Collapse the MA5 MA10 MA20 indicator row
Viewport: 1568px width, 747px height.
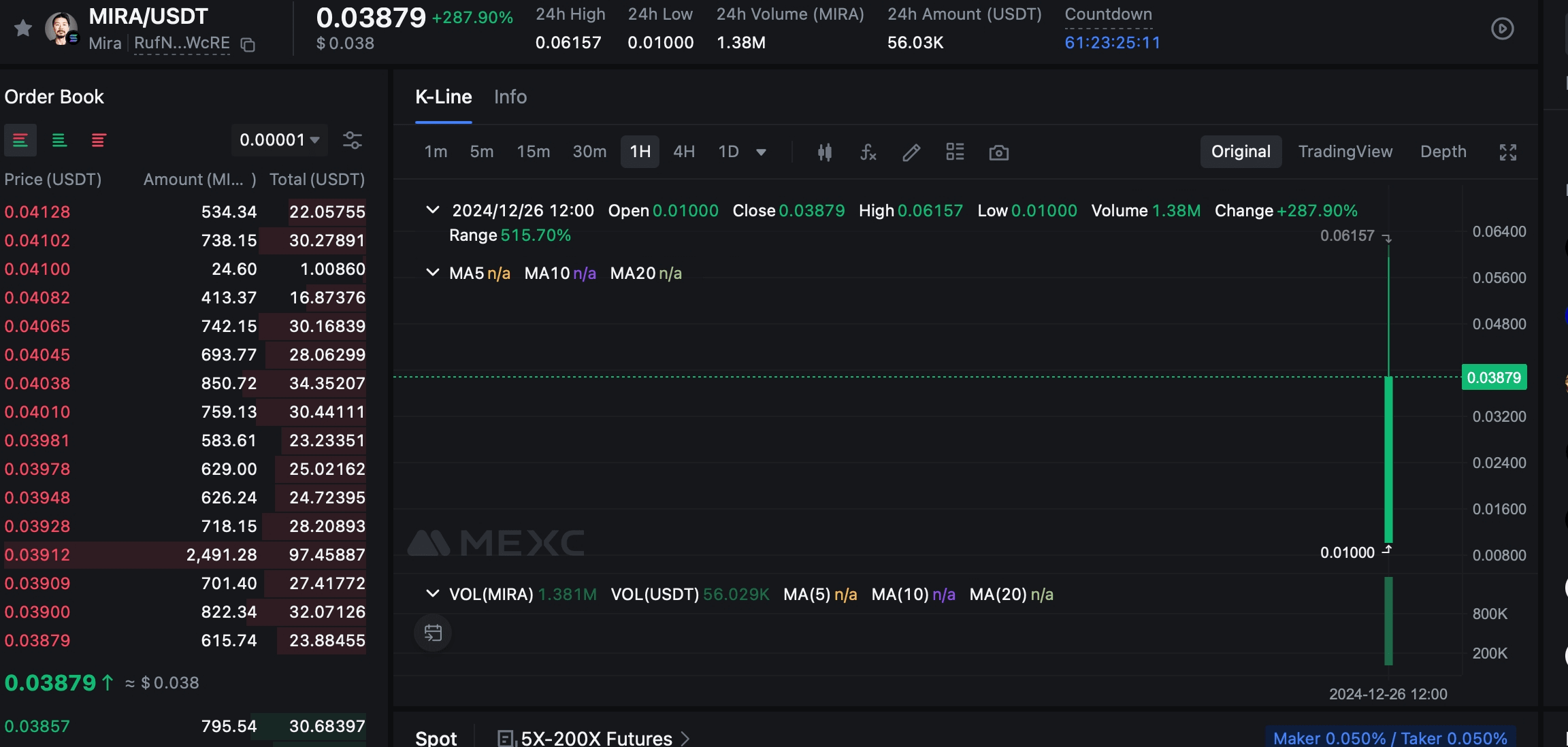click(432, 273)
